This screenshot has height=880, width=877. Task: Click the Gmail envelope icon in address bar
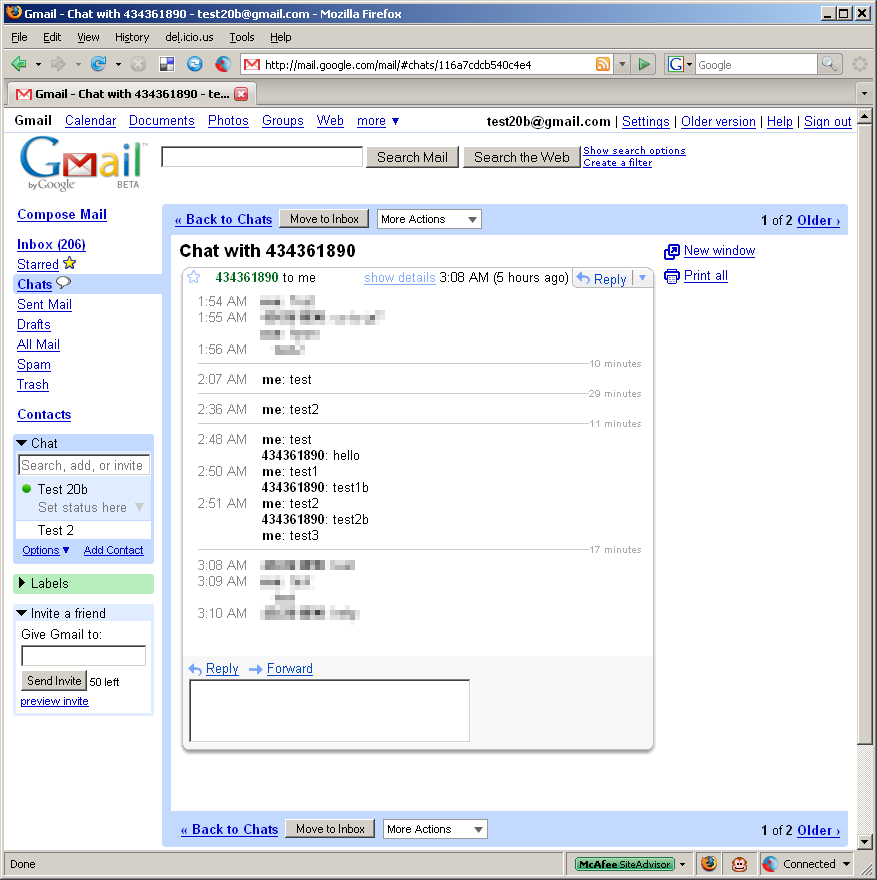pyautogui.click(x=252, y=65)
